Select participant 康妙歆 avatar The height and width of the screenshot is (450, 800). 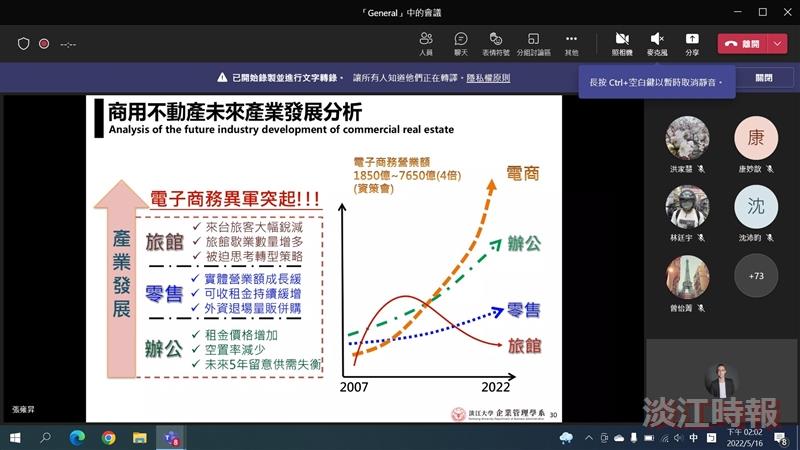coord(756,138)
